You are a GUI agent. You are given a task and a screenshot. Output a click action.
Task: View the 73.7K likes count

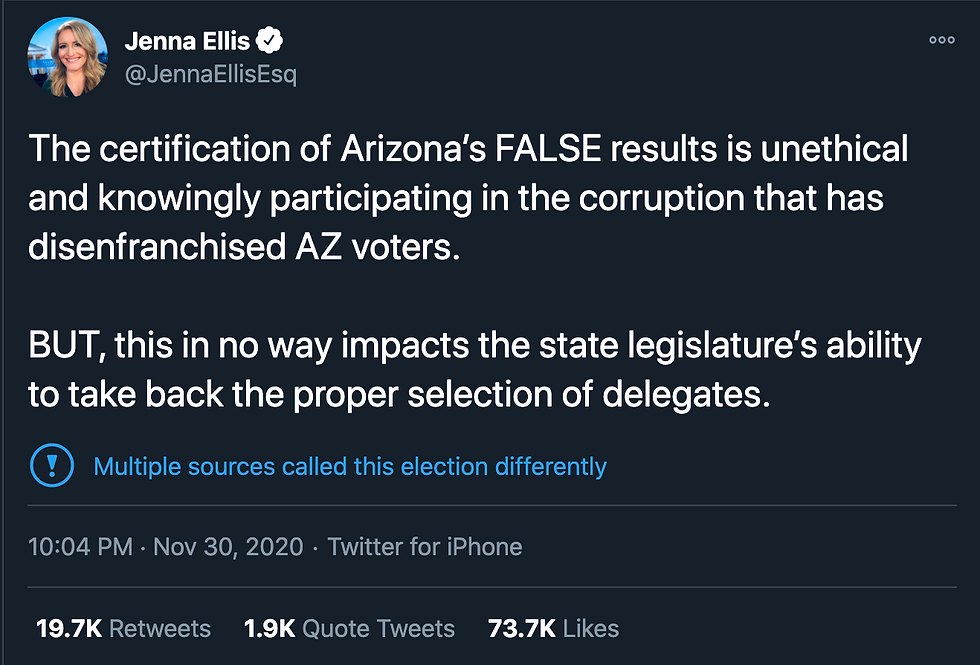click(x=521, y=628)
